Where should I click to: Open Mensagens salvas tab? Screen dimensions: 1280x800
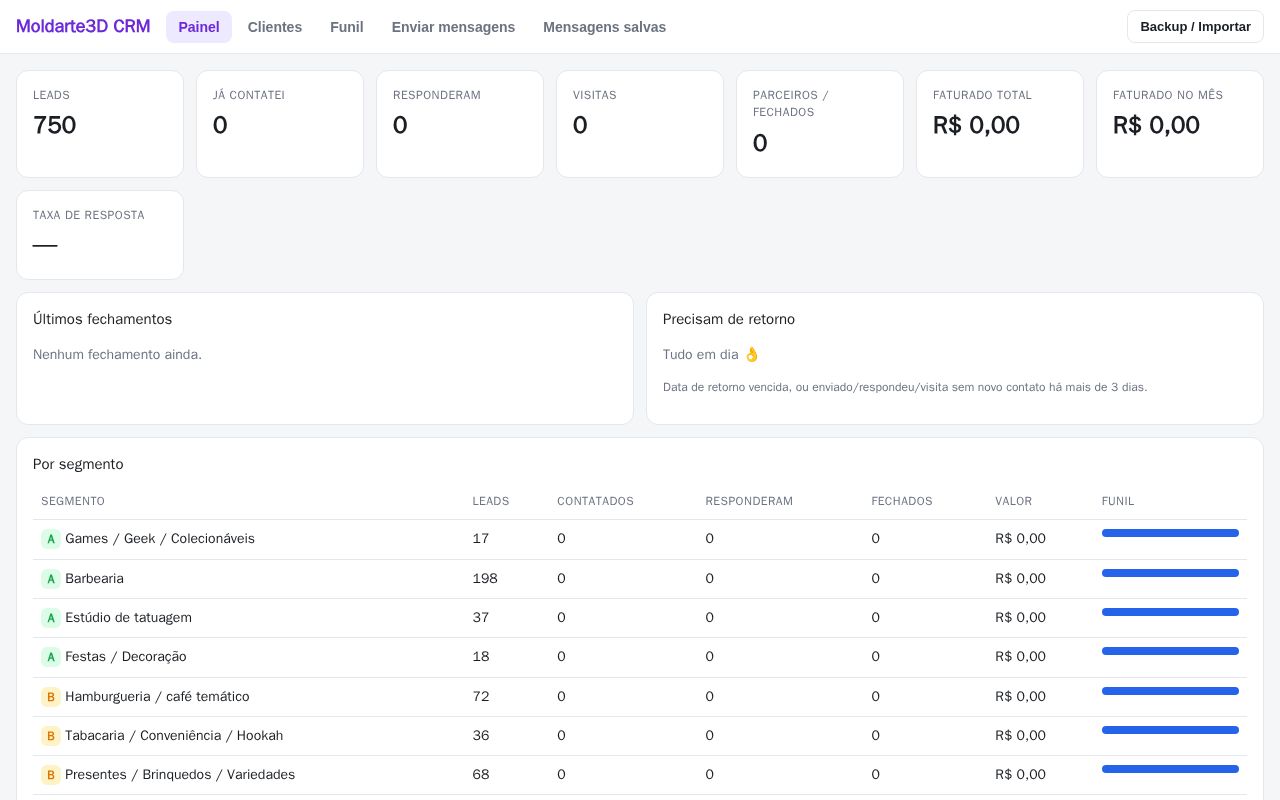(x=604, y=27)
